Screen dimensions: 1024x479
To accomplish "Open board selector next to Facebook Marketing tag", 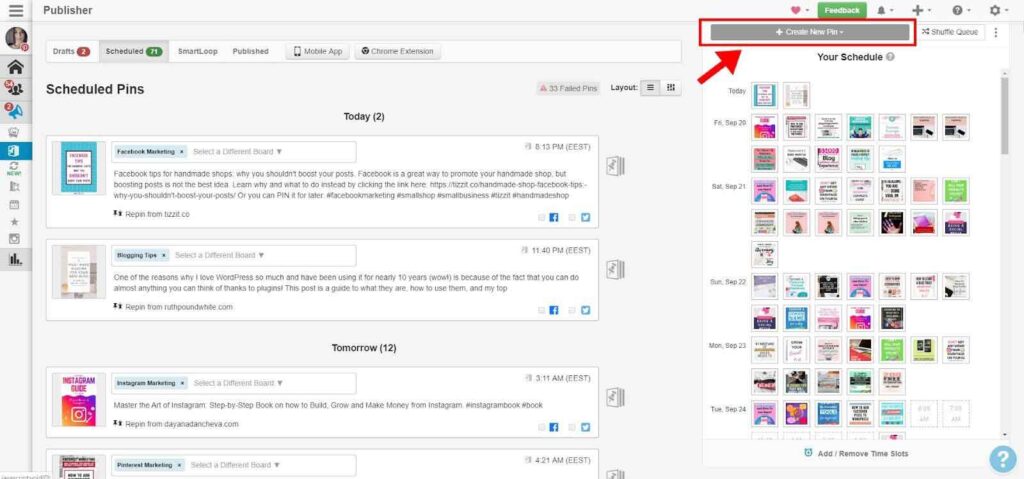I will [238, 152].
